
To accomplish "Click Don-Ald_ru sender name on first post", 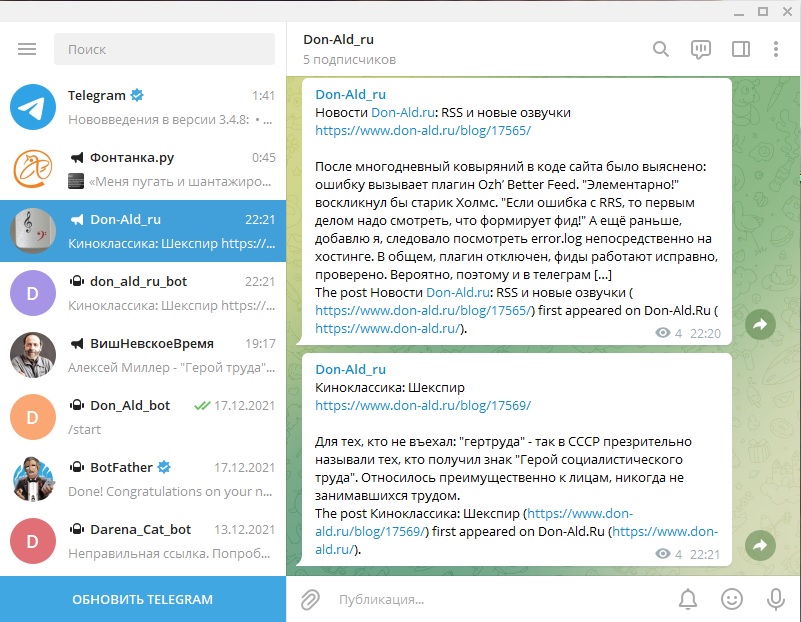I will pos(350,94).
